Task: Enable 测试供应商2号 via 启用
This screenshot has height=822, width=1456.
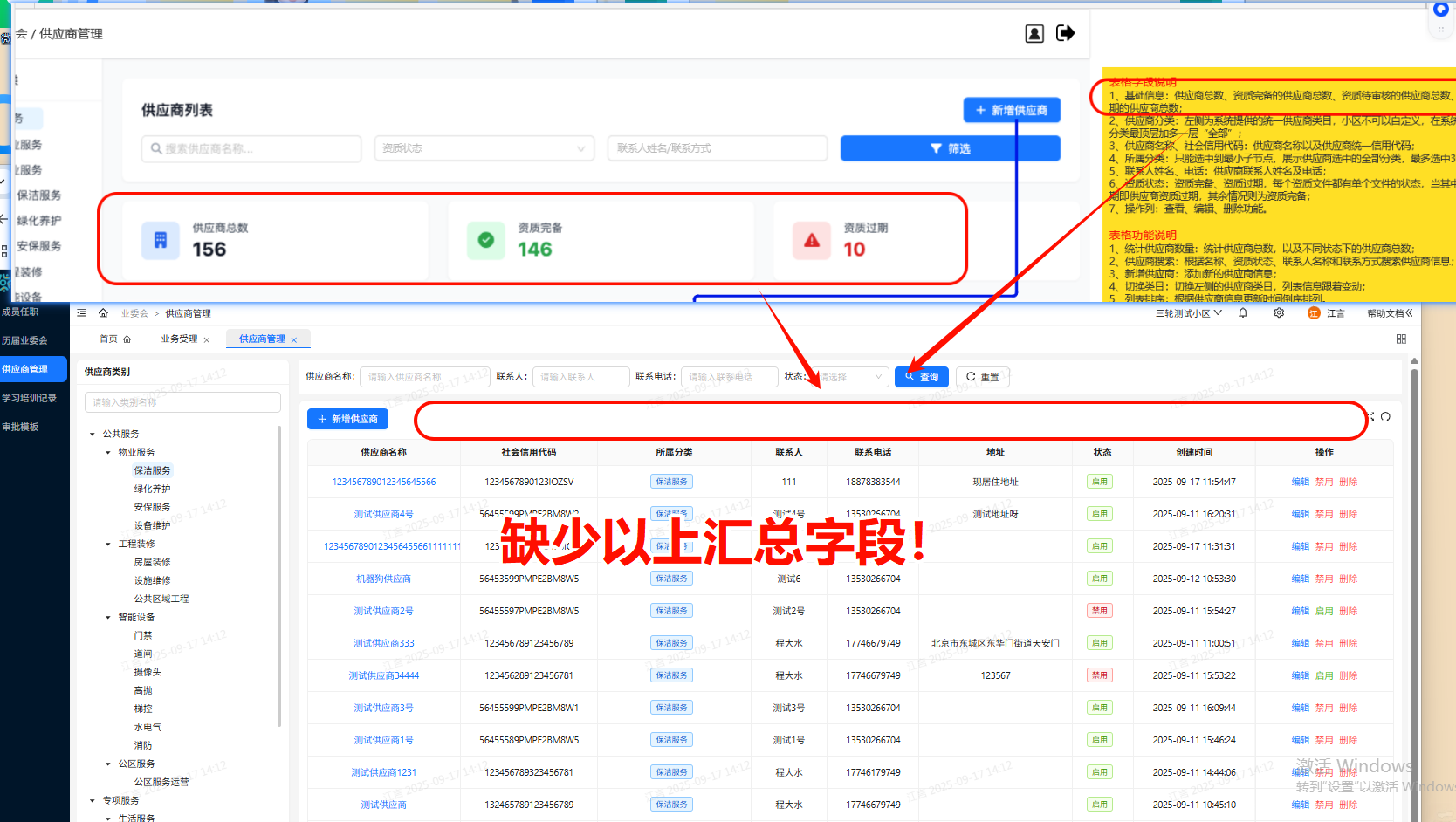Action: coord(1324,611)
